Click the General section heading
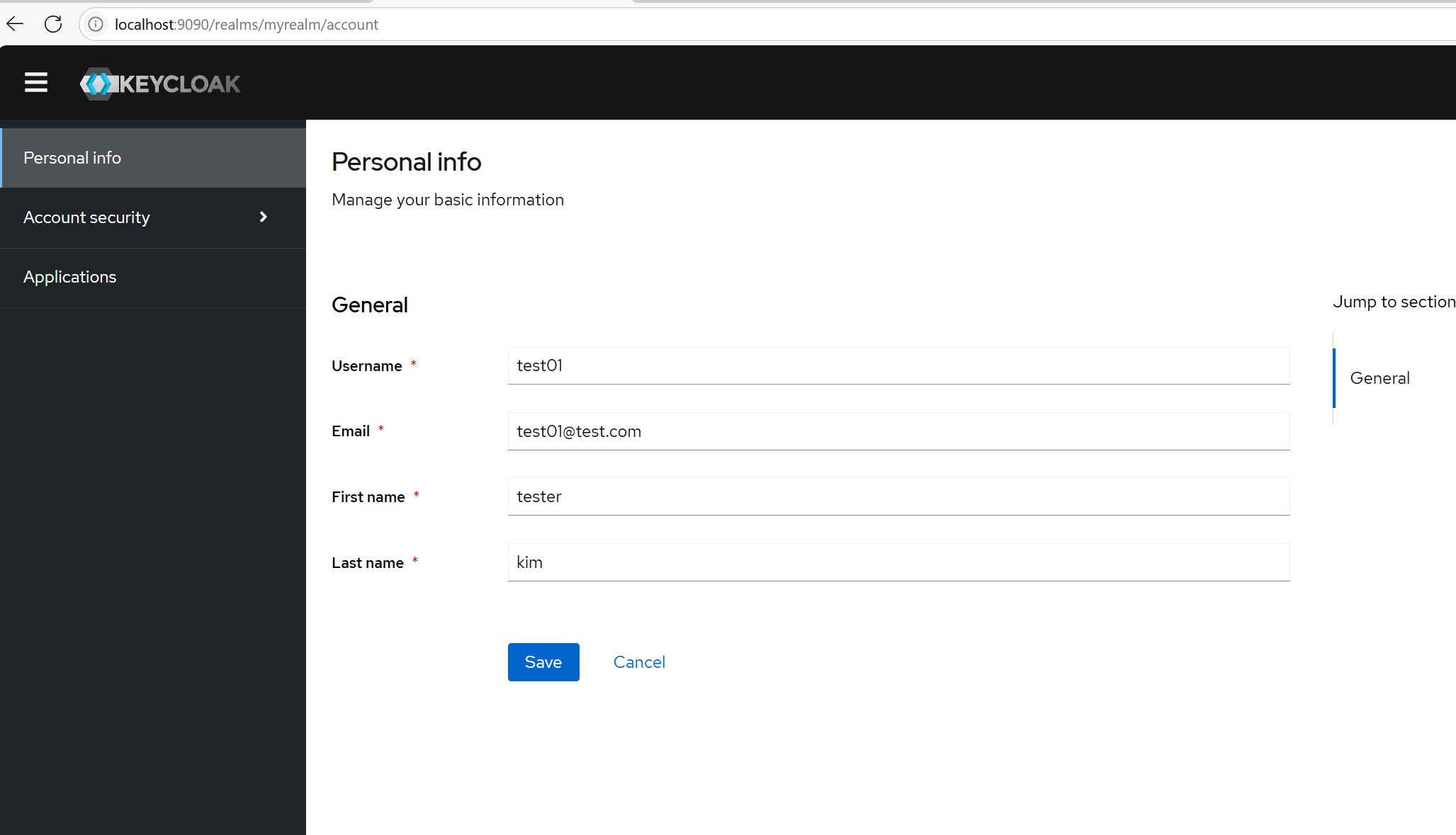This screenshot has width=1456, height=835. pyautogui.click(x=370, y=305)
